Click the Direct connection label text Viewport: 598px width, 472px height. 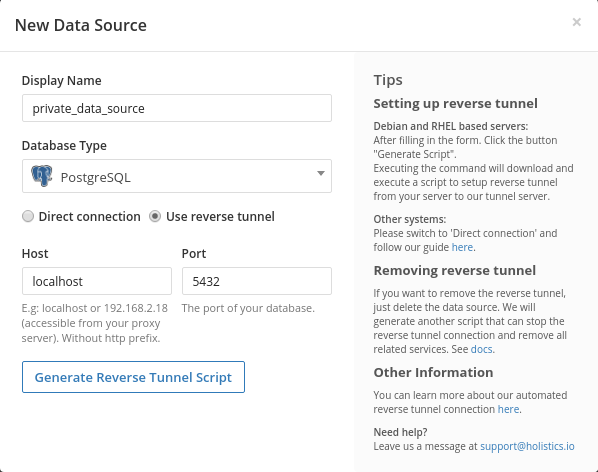click(x=90, y=217)
